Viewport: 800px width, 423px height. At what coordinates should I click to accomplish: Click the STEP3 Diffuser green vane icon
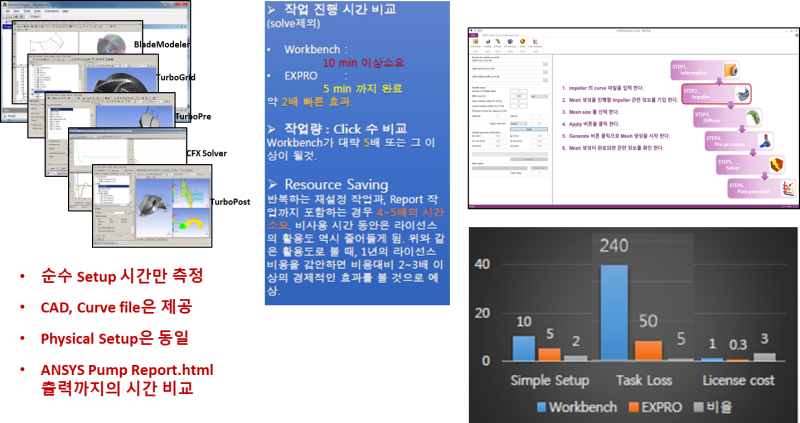pos(754,117)
